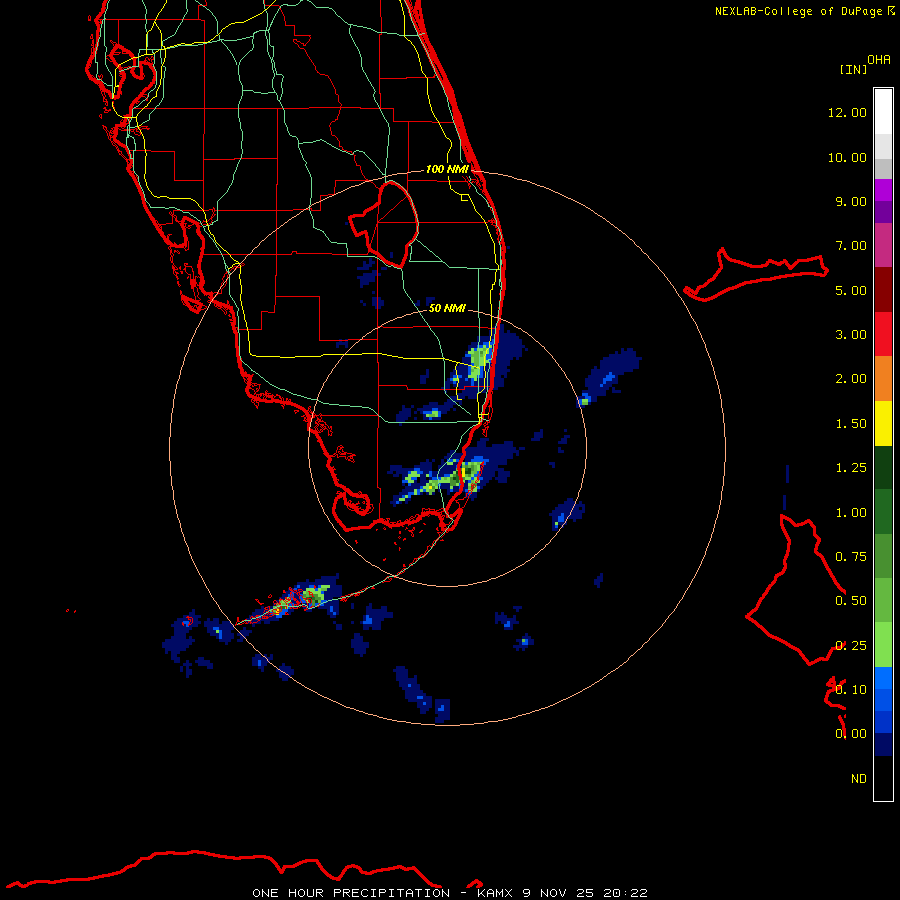Screen dimensions: 900x900
Task: Click the ND legend label
Action: [859, 779]
